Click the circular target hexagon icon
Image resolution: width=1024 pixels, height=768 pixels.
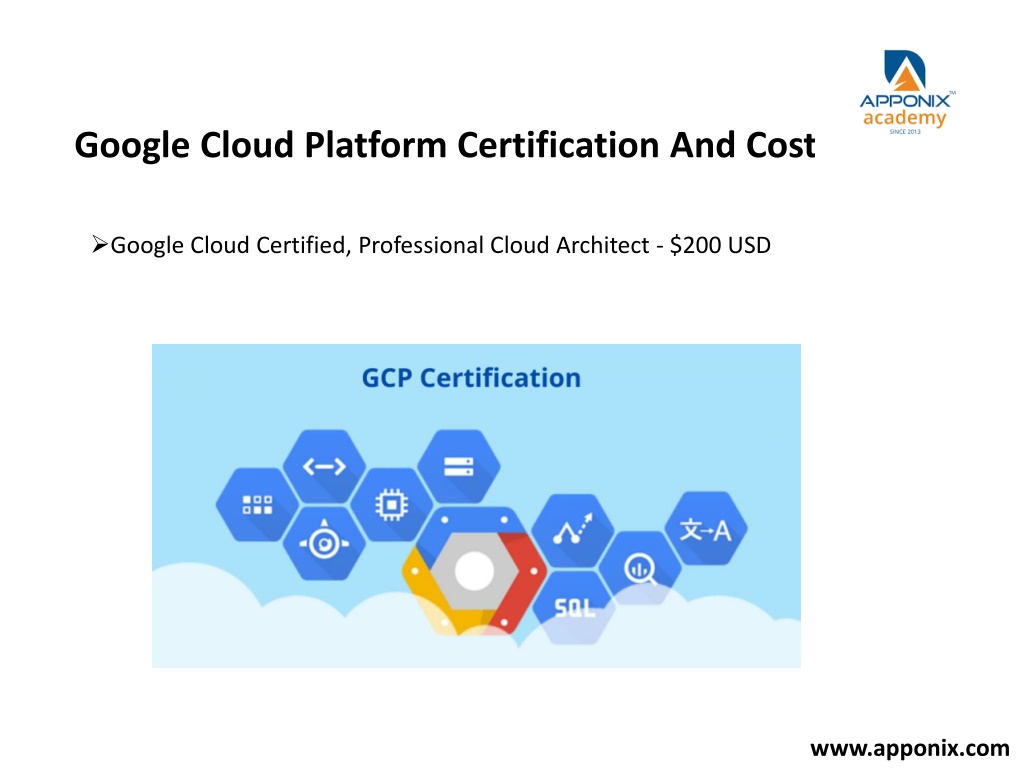(325, 543)
